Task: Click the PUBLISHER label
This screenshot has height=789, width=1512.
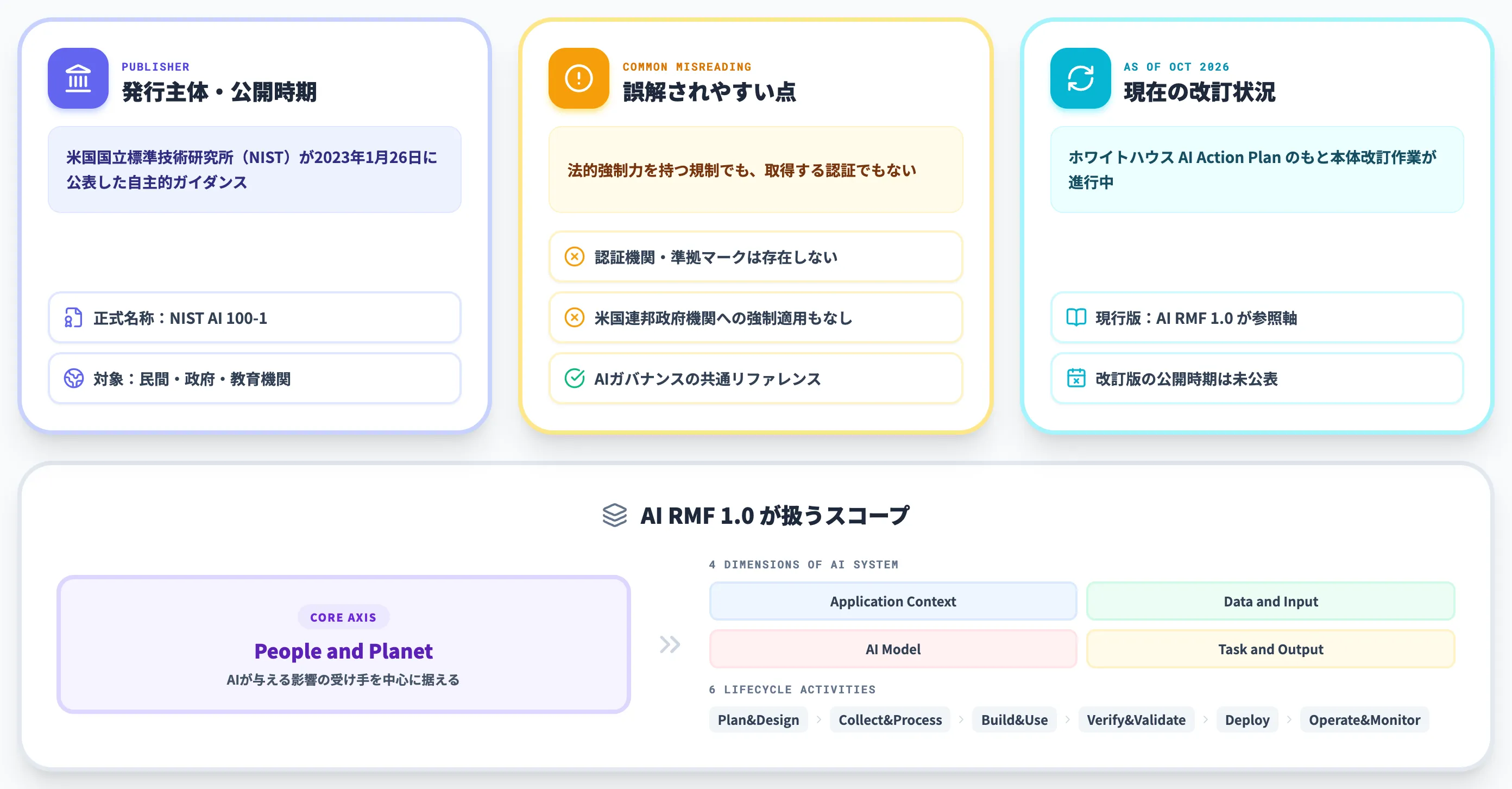Action: [x=155, y=66]
